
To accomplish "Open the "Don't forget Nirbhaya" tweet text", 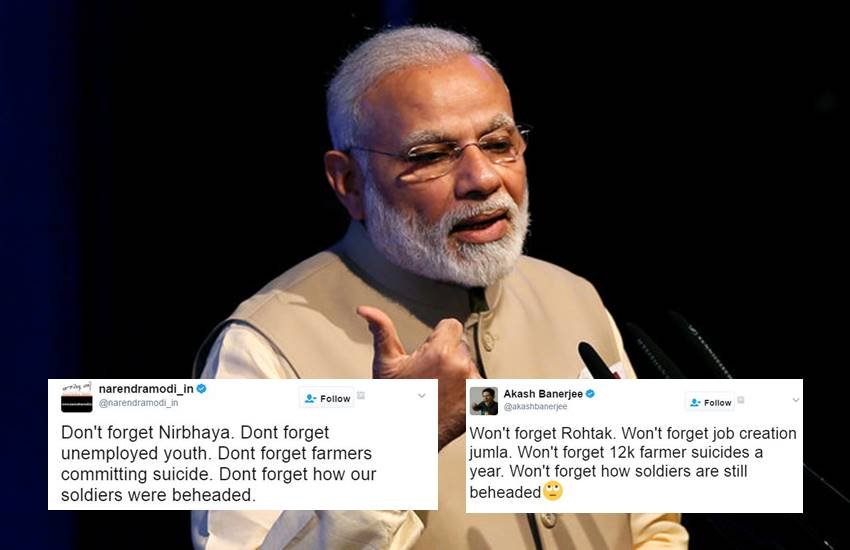I will [218, 463].
